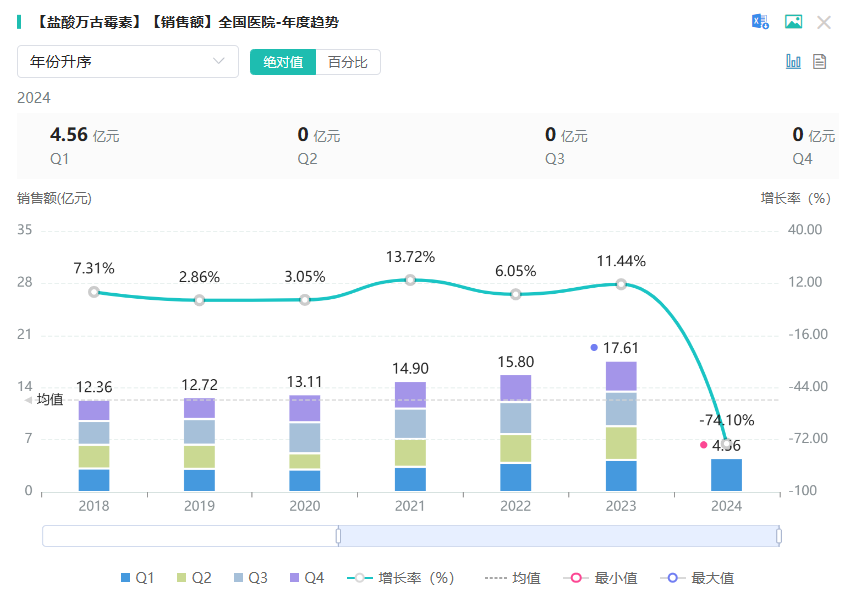Click the Q4 0 亿元 value
The width and height of the screenshot is (852, 601).
pos(813,134)
